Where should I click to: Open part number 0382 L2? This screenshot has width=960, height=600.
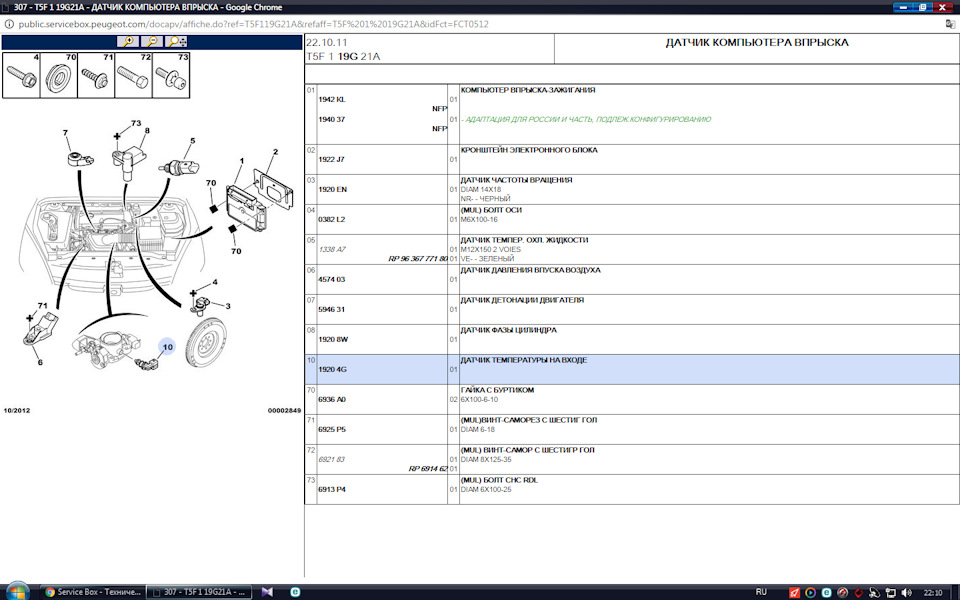coord(332,219)
